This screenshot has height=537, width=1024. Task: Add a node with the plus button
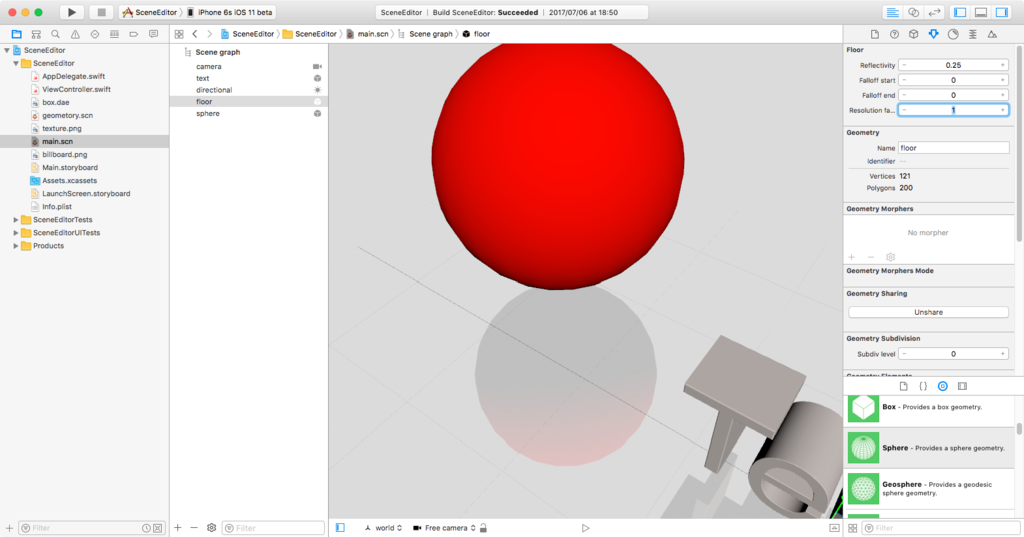[x=178, y=528]
